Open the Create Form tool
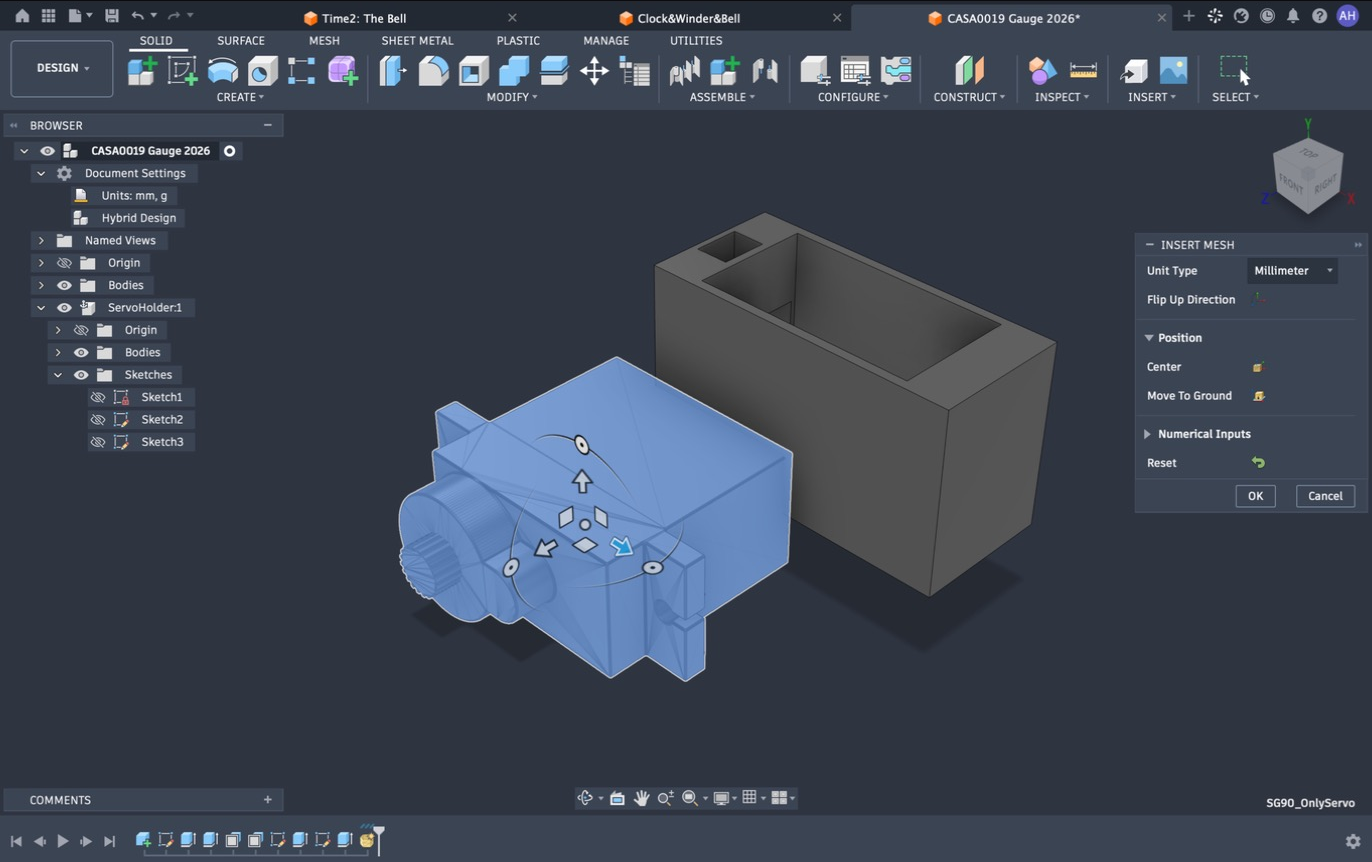Viewport: 1372px width, 862px height. [x=342, y=71]
